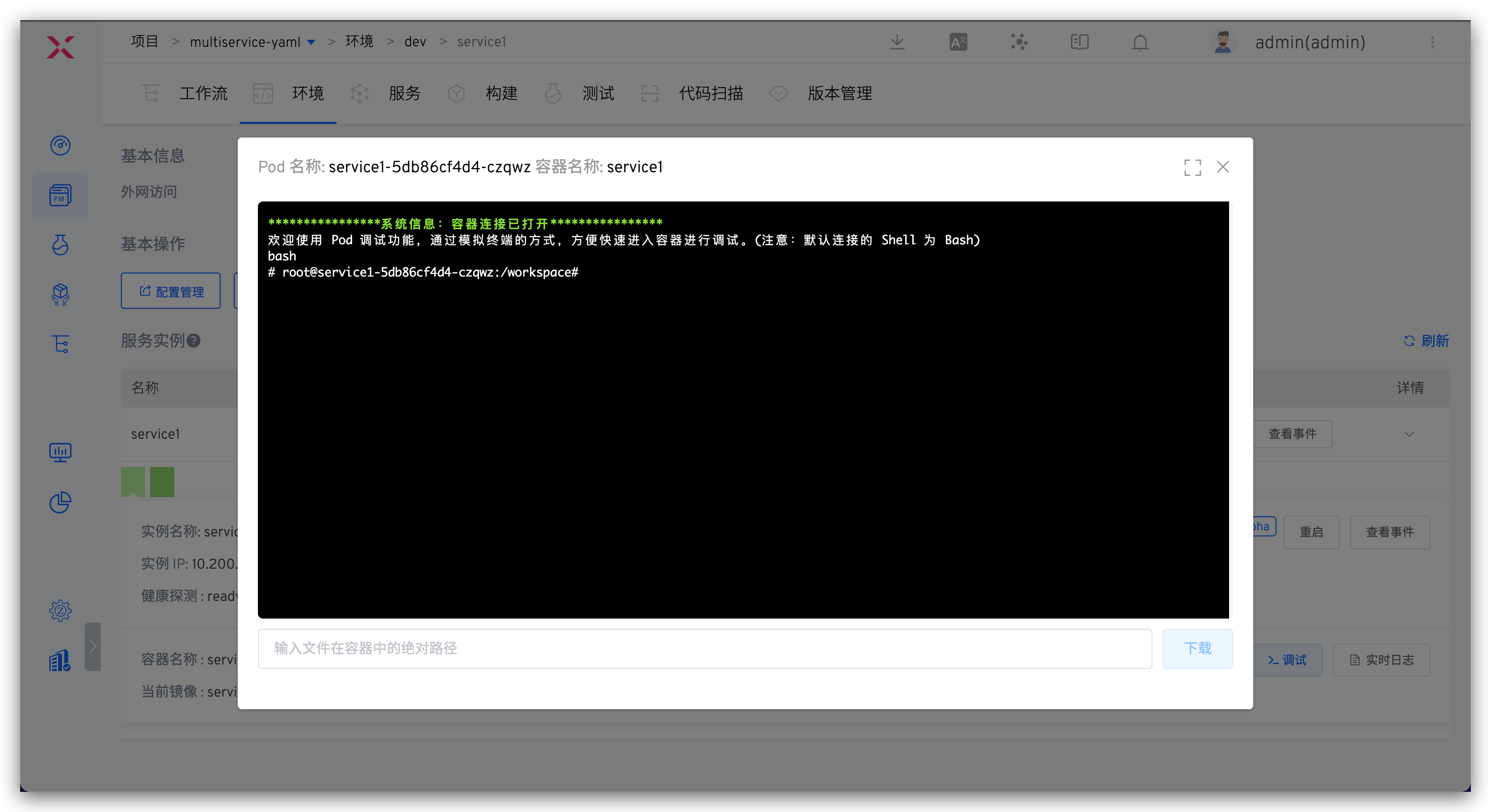The width and height of the screenshot is (1491, 812).
Task: Click the fullscreen icon in the terminal dialog
Action: coord(1192,168)
